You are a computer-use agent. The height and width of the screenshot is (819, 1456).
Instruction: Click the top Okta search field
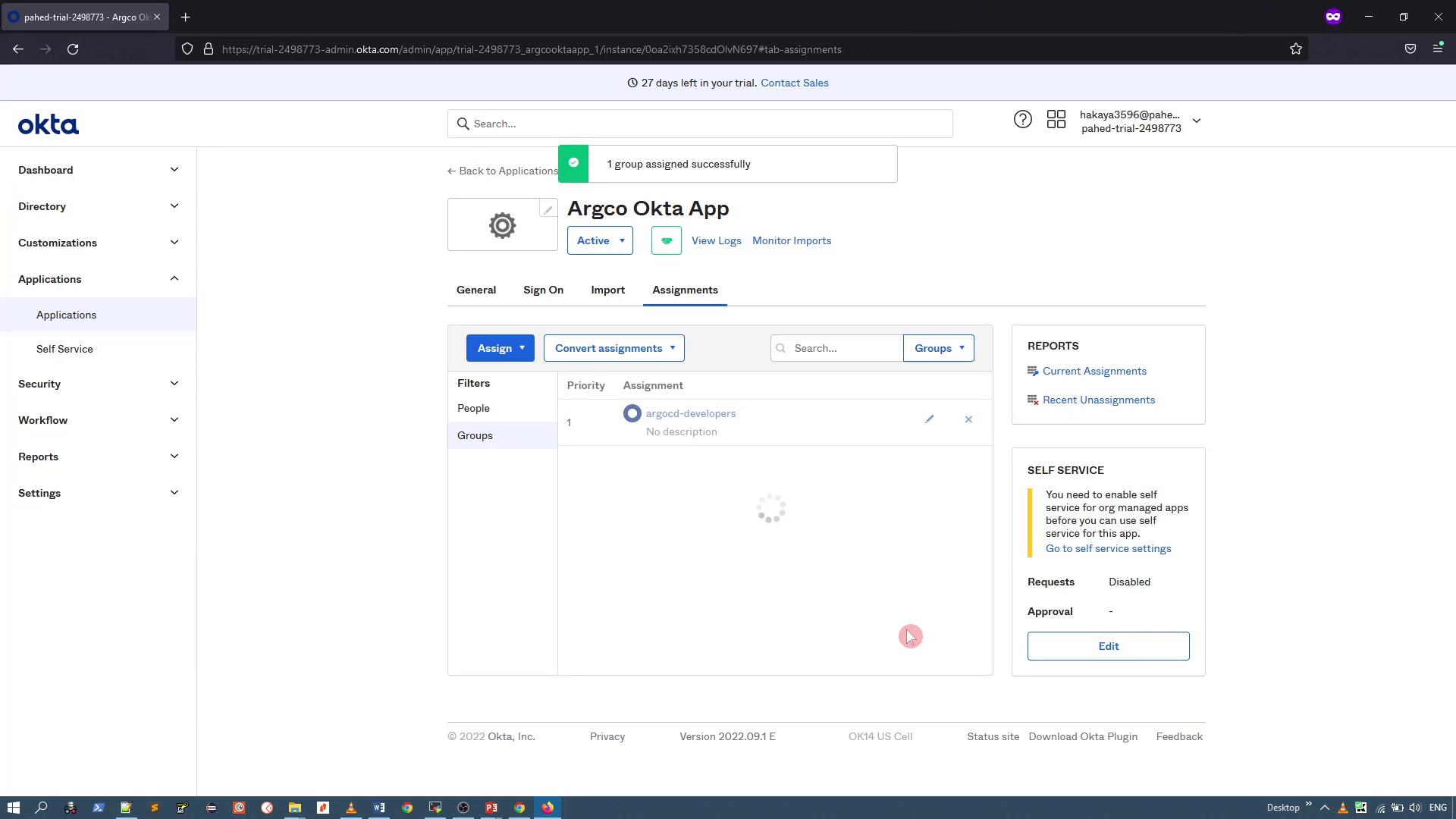pyautogui.click(x=700, y=124)
